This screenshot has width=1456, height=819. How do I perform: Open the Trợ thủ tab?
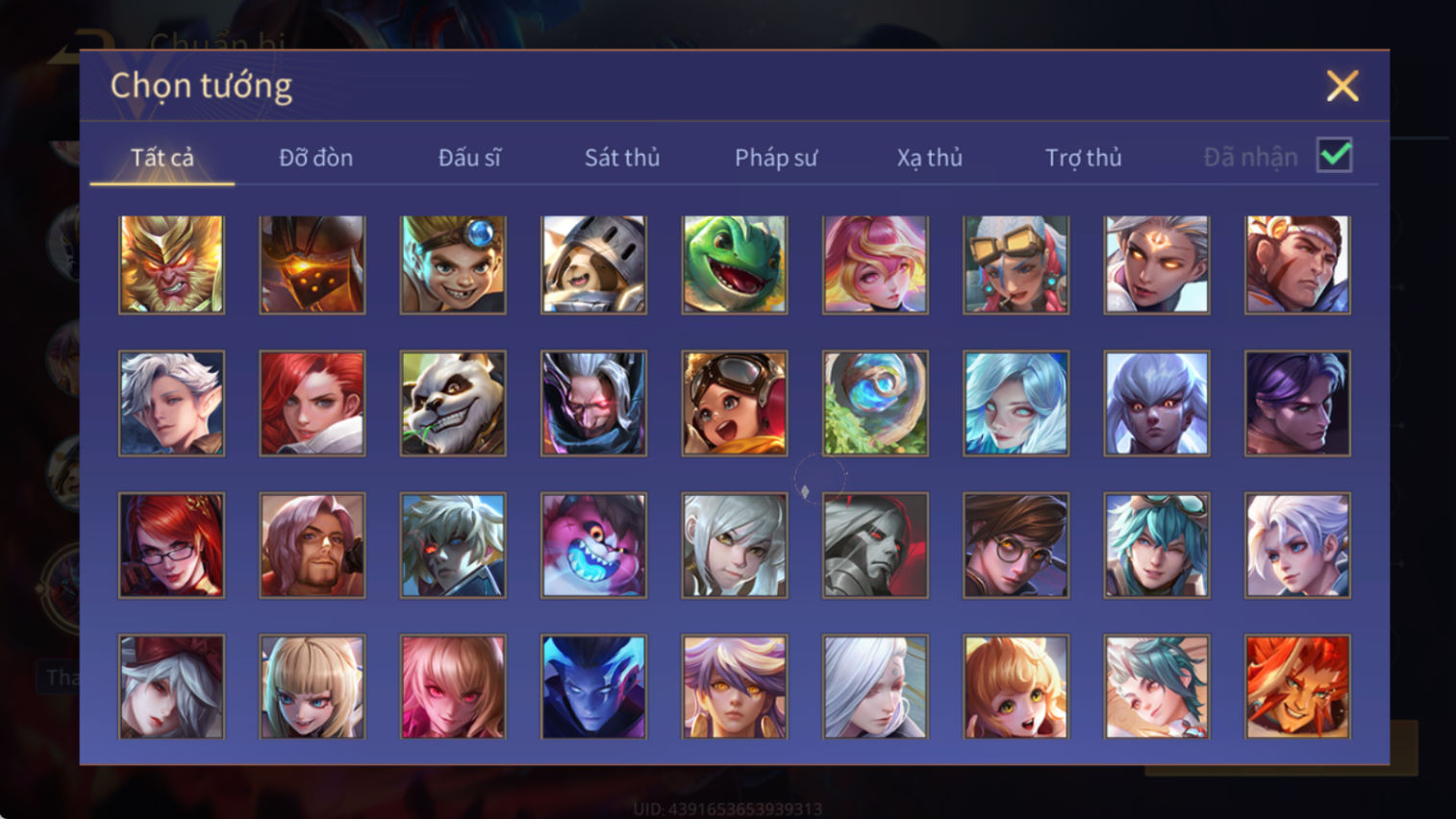tap(1083, 158)
